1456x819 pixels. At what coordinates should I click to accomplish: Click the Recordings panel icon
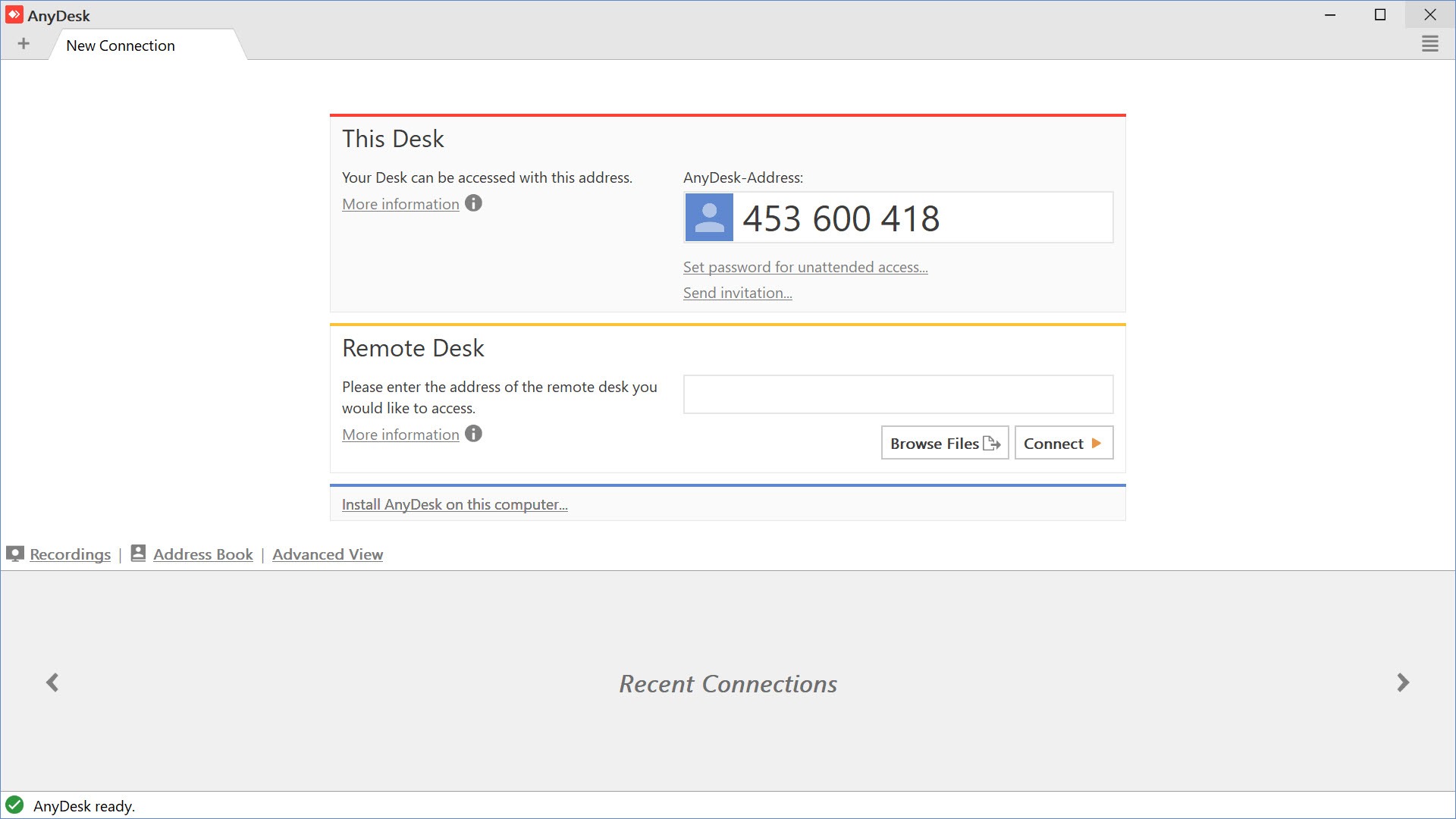tap(15, 554)
